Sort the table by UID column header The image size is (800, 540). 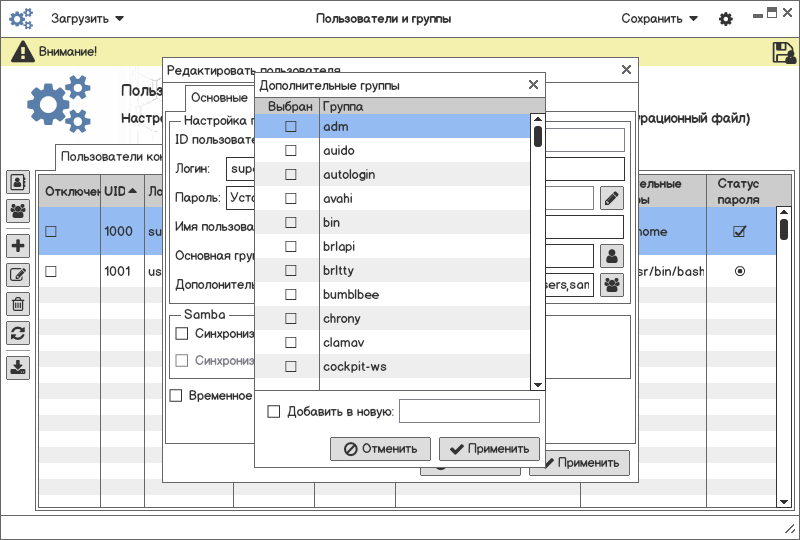tap(115, 192)
